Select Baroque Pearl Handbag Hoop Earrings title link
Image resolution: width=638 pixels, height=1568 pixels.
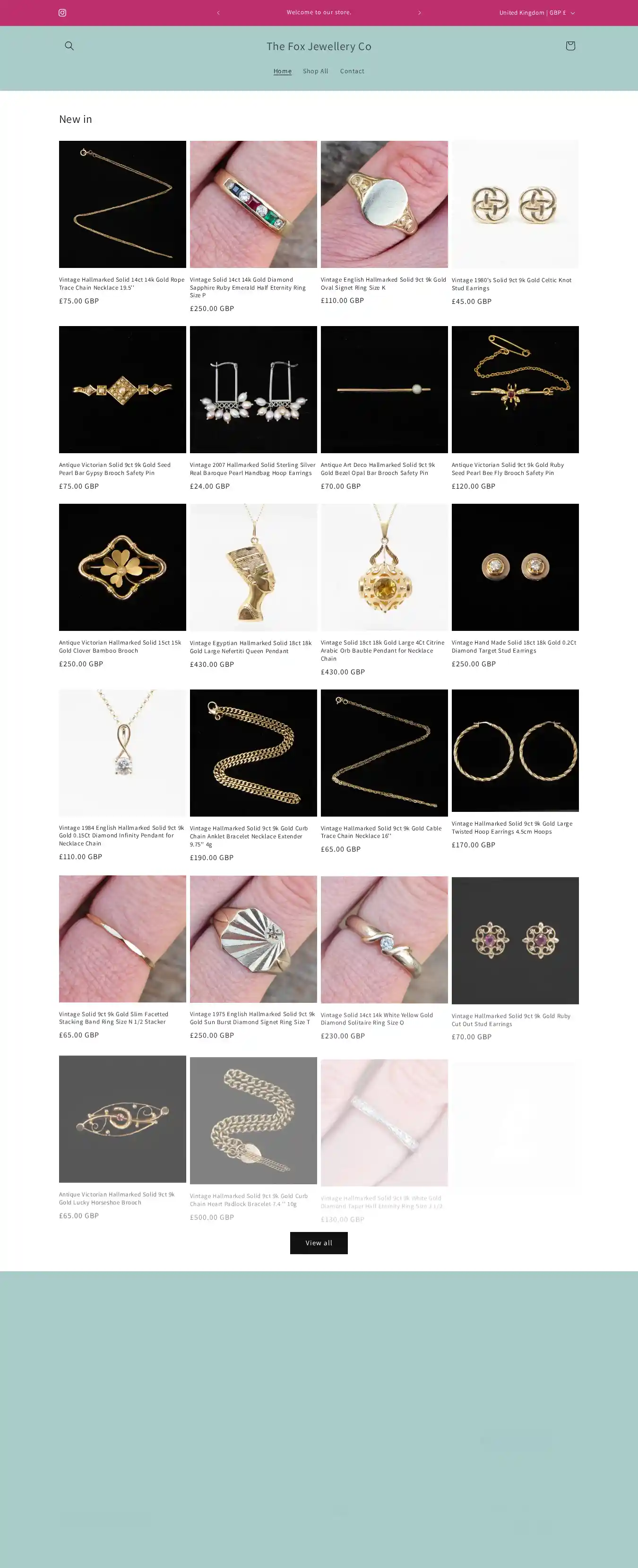253,469
